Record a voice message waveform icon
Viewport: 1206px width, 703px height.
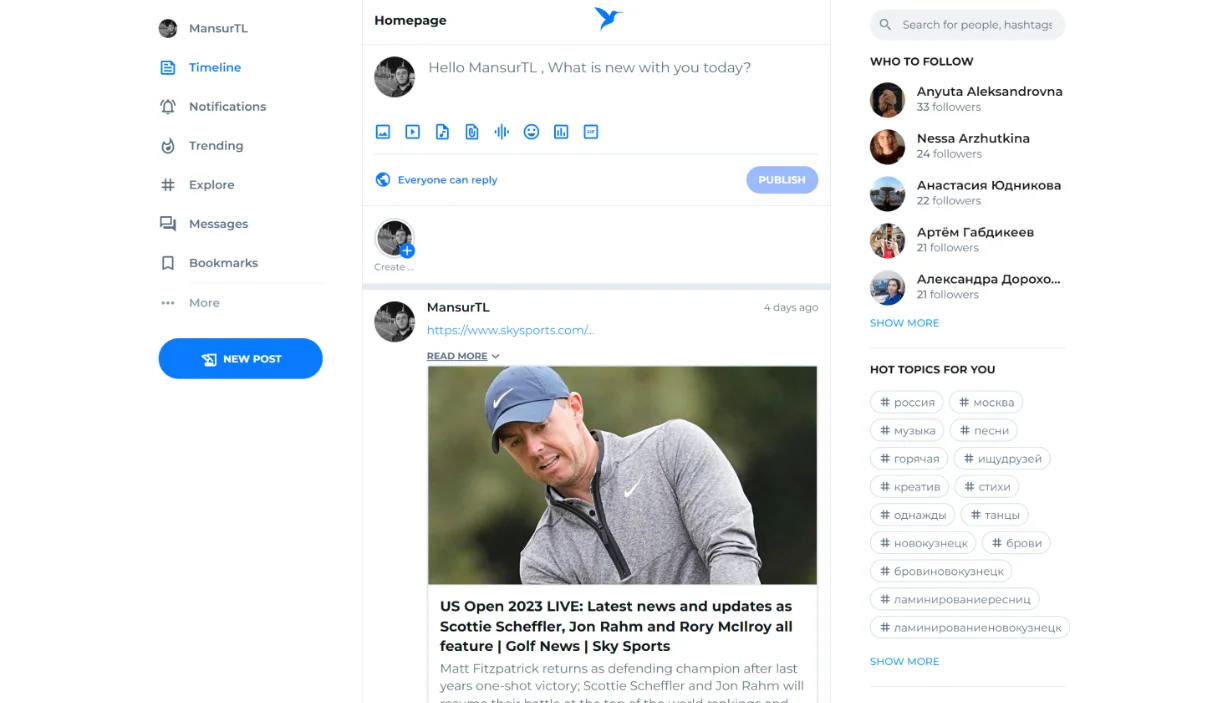[x=502, y=132]
